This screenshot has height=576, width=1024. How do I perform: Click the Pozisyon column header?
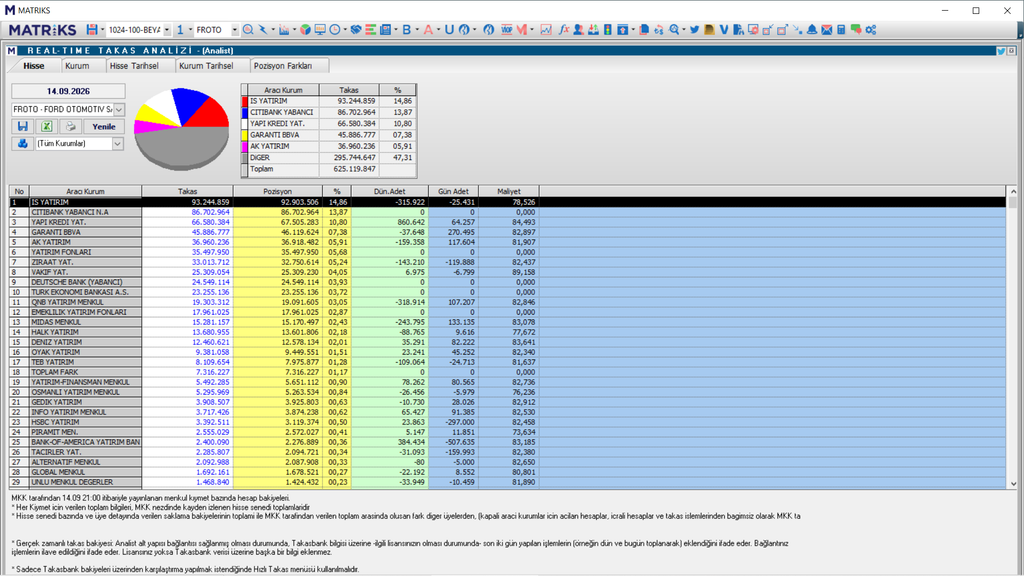(278, 191)
